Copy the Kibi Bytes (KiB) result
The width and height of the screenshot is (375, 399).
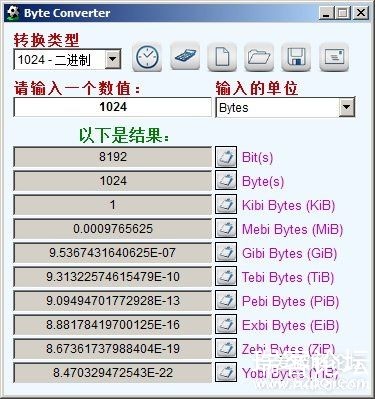tap(226, 205)
